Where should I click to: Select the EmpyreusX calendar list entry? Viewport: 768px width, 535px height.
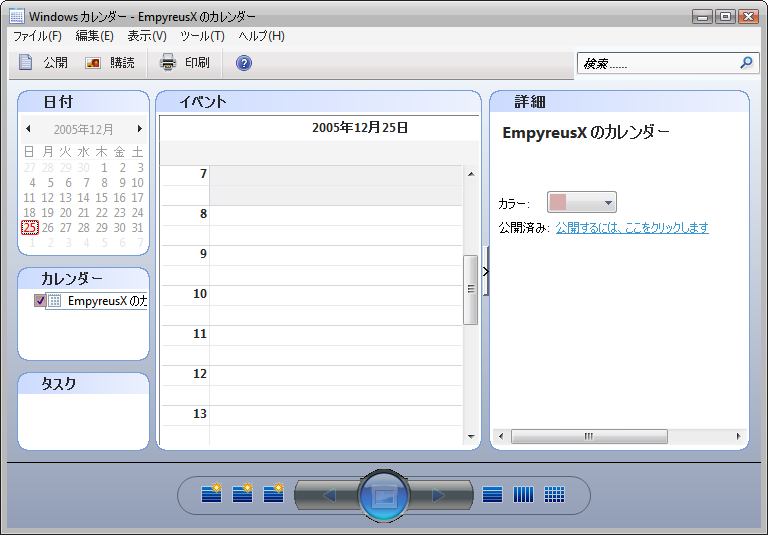click(97, 301)
